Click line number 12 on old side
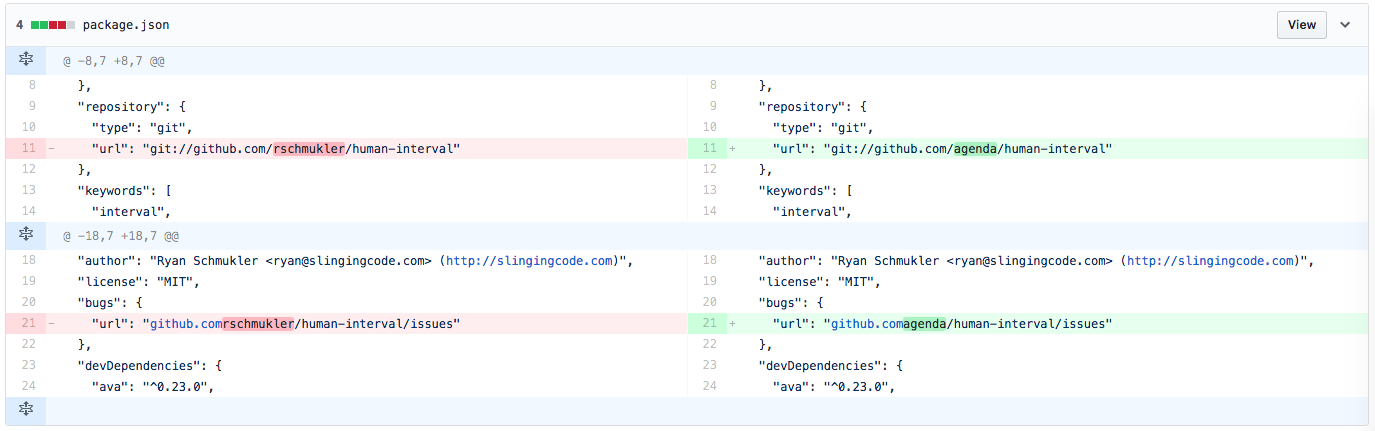 [x=28, y=170]
